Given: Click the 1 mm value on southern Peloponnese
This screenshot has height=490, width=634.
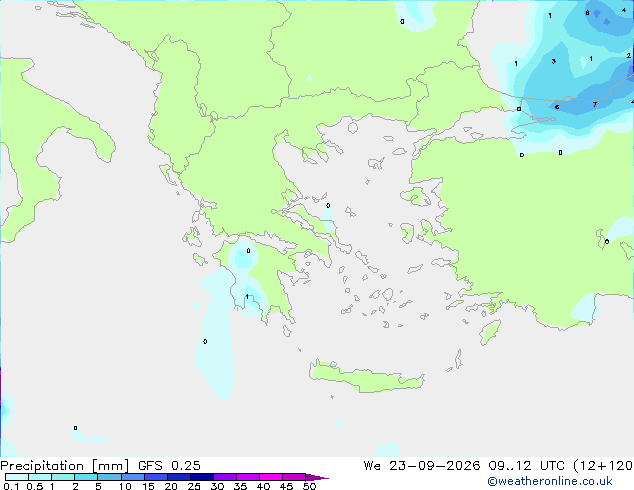Looking at the screenshot, I should pos(247,297).
